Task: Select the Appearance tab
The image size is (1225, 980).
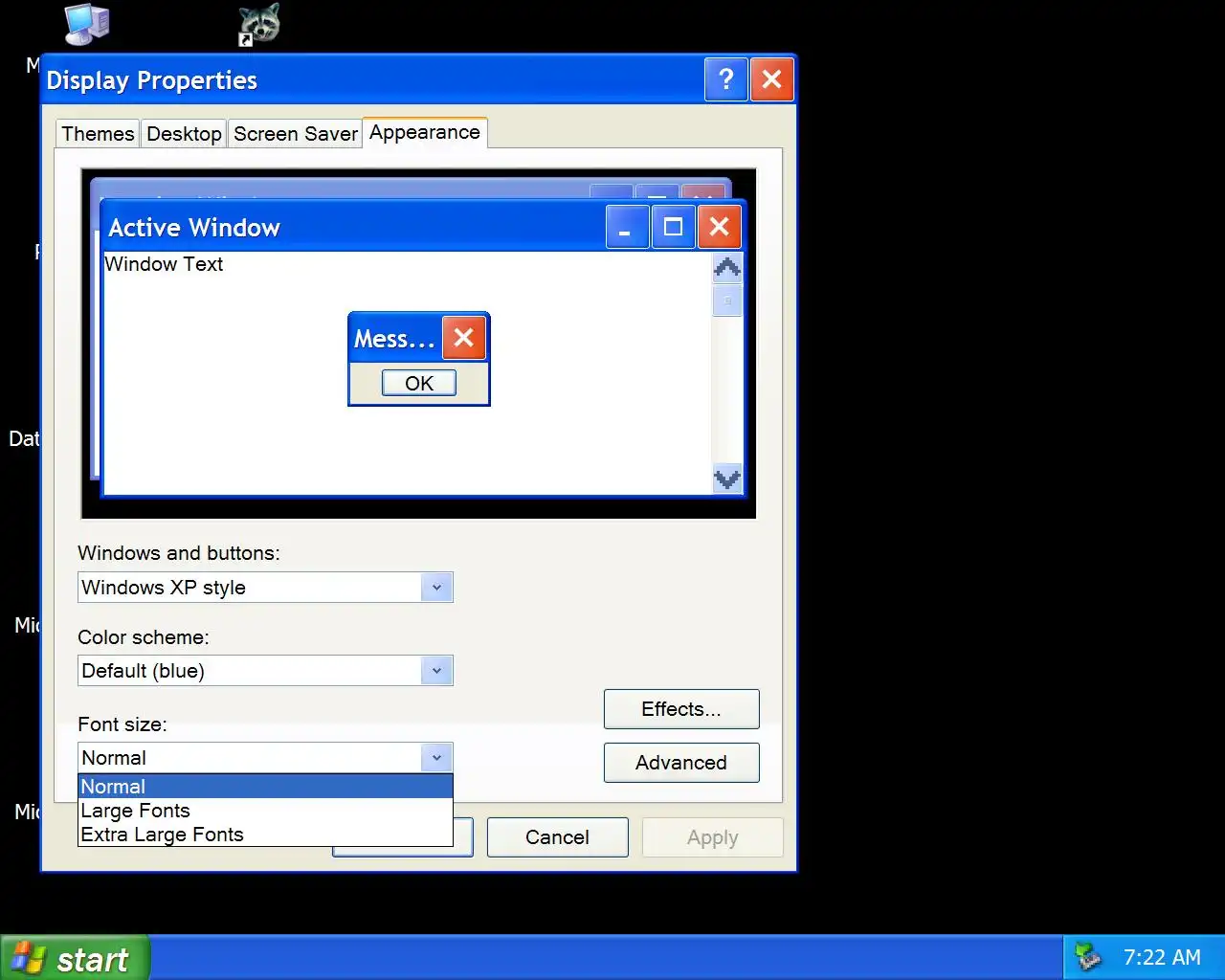Action: coord(425,132)
